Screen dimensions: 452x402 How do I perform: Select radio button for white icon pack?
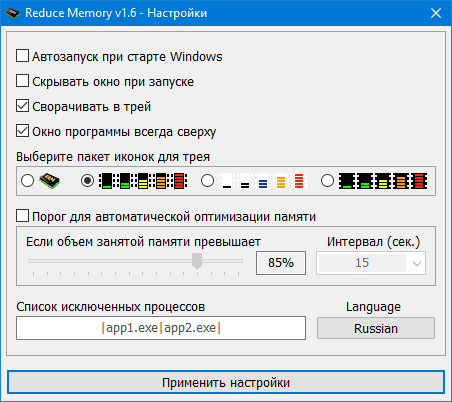207,181
